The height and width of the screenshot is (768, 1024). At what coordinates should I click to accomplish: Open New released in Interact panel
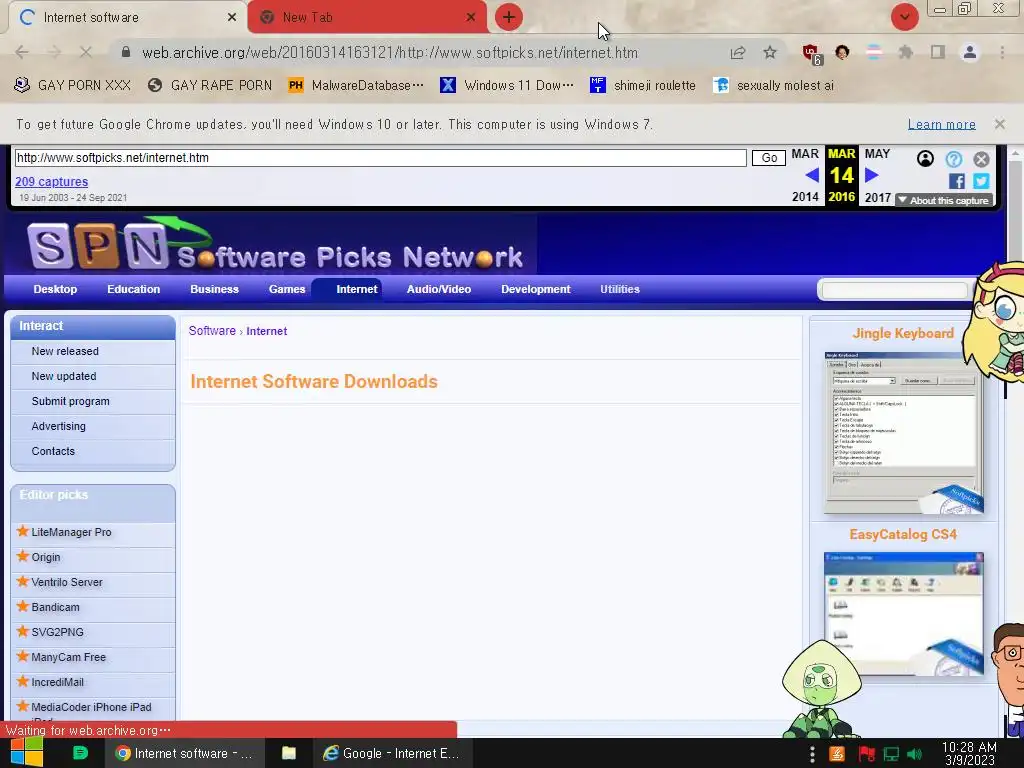point(65,351)
